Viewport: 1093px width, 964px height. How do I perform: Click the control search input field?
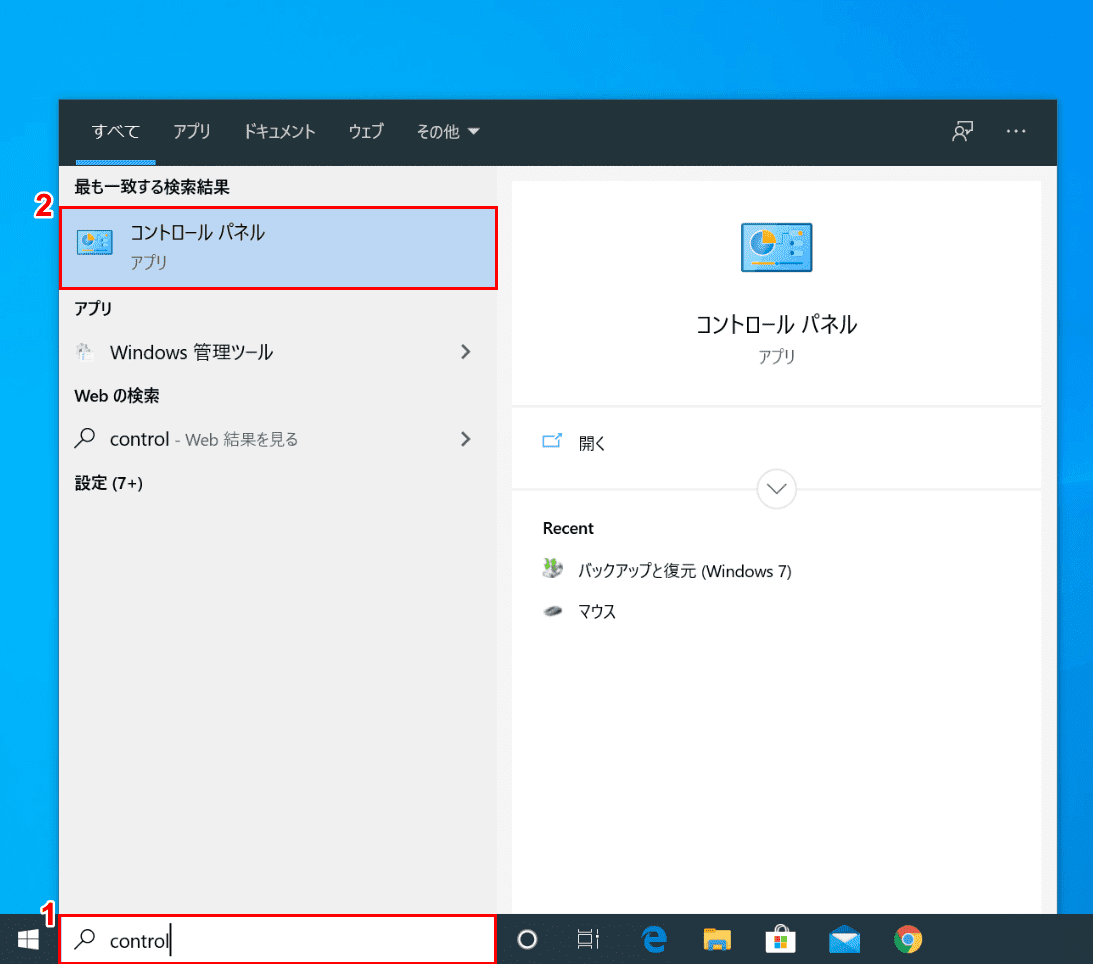point(278,940)
